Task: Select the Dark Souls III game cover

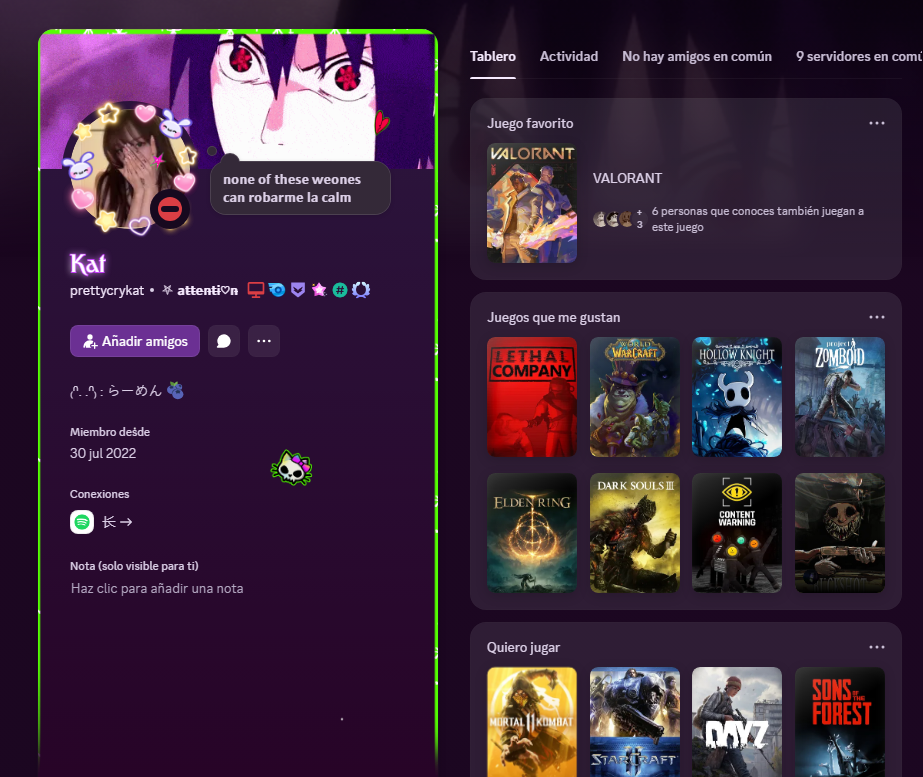Action: point(635,533)
